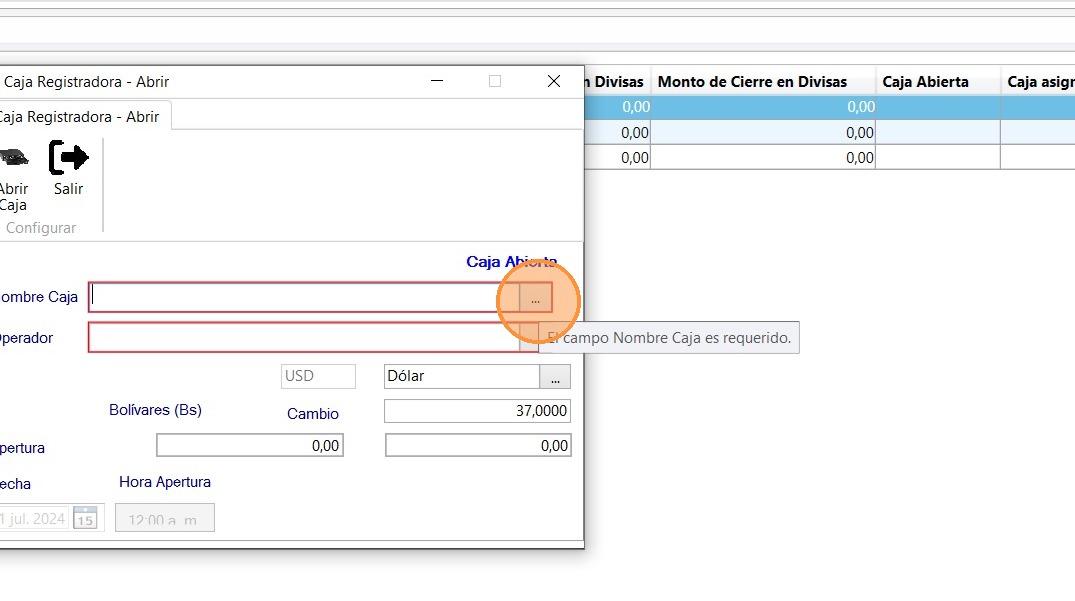
Task: Edit the Bolívares apertura amount field
Action: (x=250, y=445)
